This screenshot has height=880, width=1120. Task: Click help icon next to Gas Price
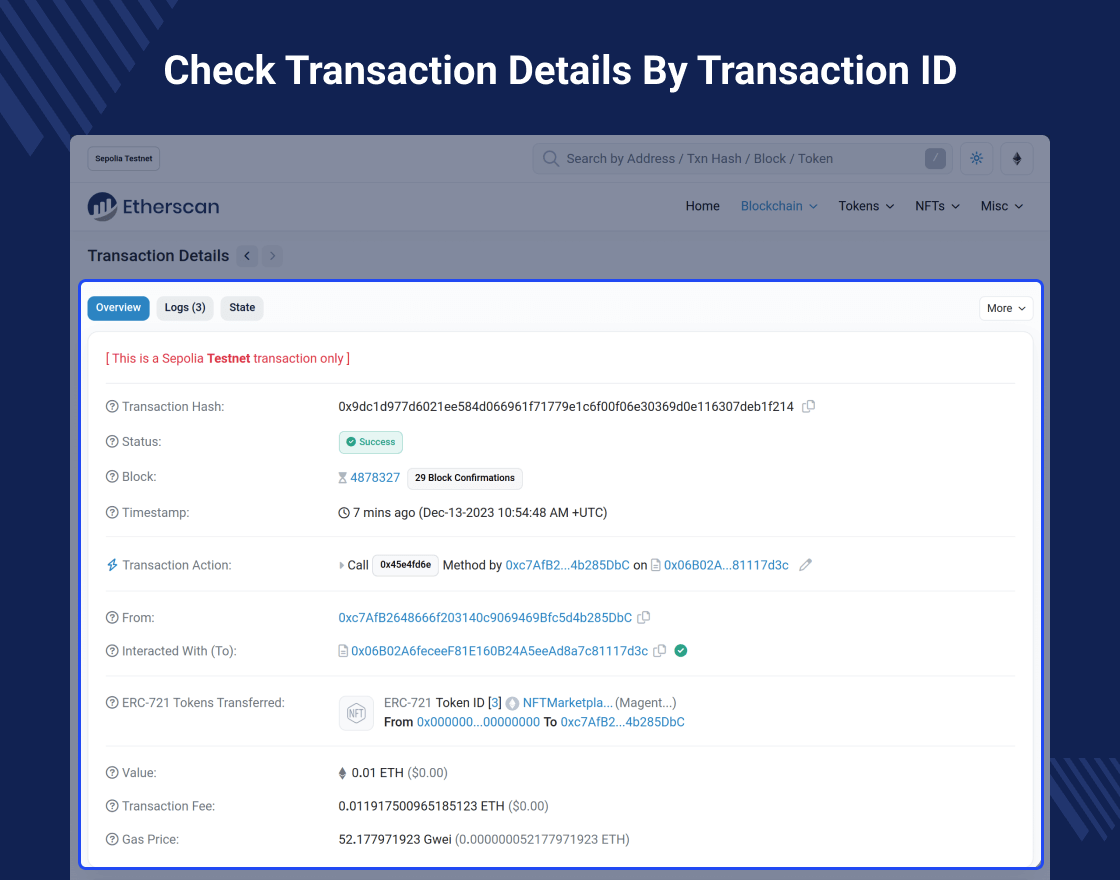coord(112,839)
